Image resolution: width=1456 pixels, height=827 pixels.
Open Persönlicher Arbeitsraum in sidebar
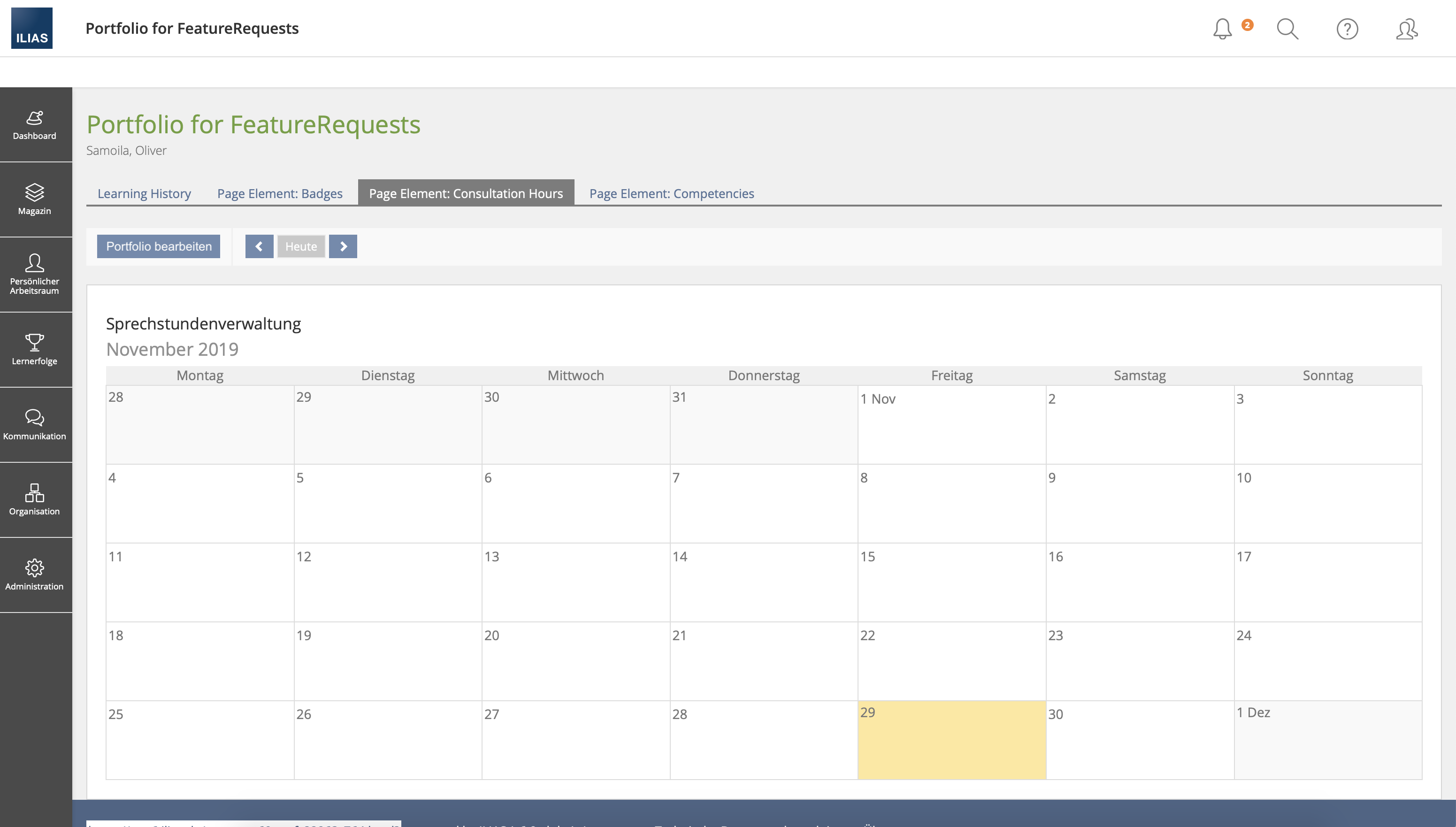coord(35,274)
